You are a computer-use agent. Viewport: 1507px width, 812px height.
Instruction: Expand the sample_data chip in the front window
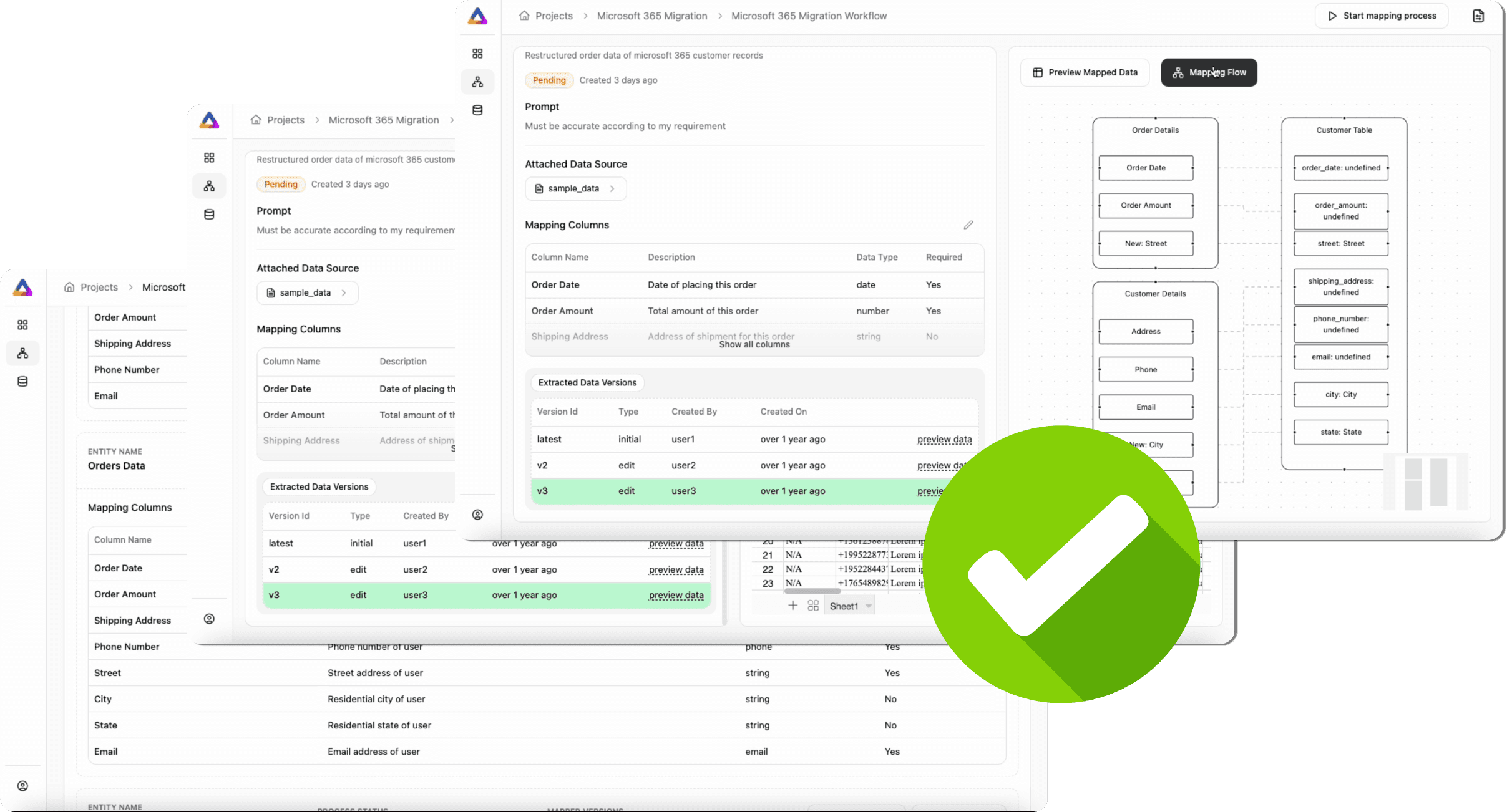[575, 188]
